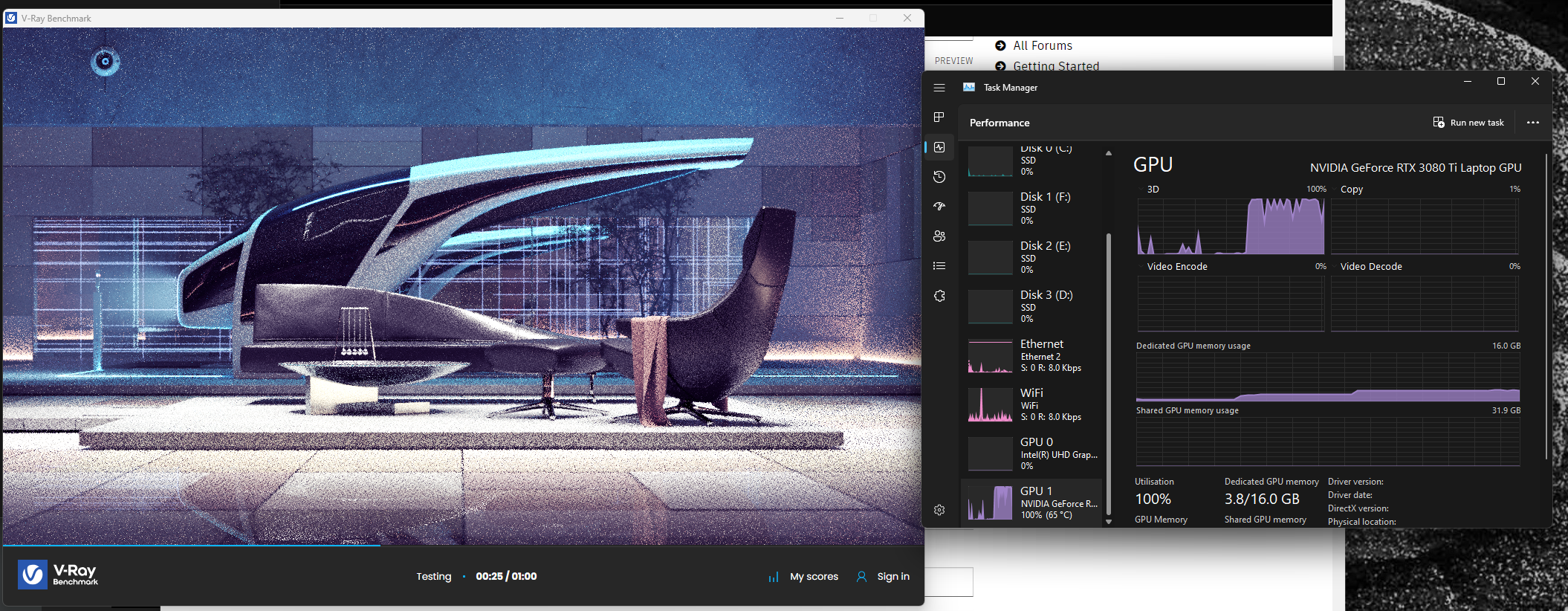The width and height of the screenshot is (1568, 611).
Task: Open the Video Encode graph dropdown
Action: click(1173, 267)
